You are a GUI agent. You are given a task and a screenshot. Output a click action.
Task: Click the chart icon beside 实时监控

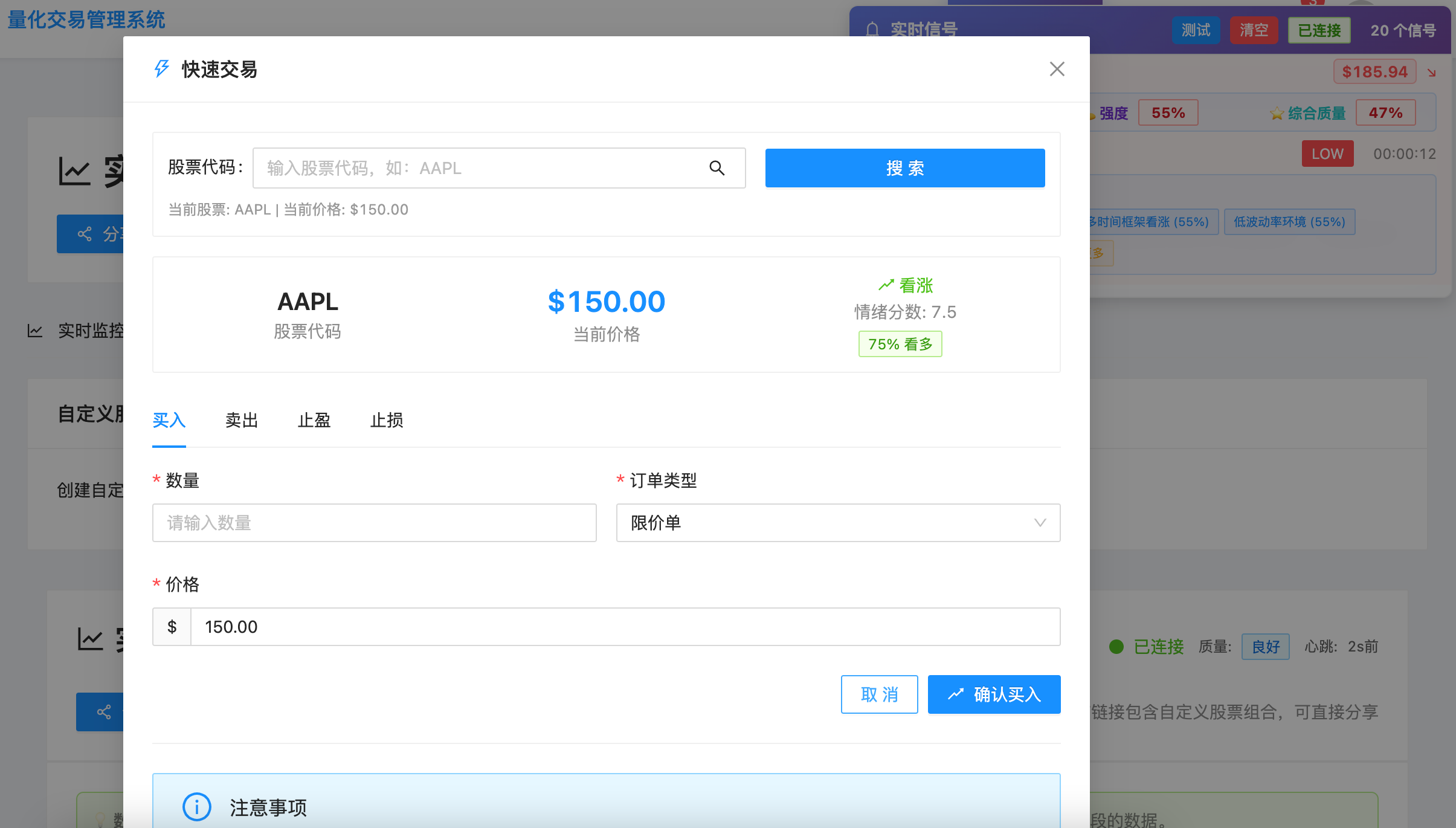tap(35, 331)
